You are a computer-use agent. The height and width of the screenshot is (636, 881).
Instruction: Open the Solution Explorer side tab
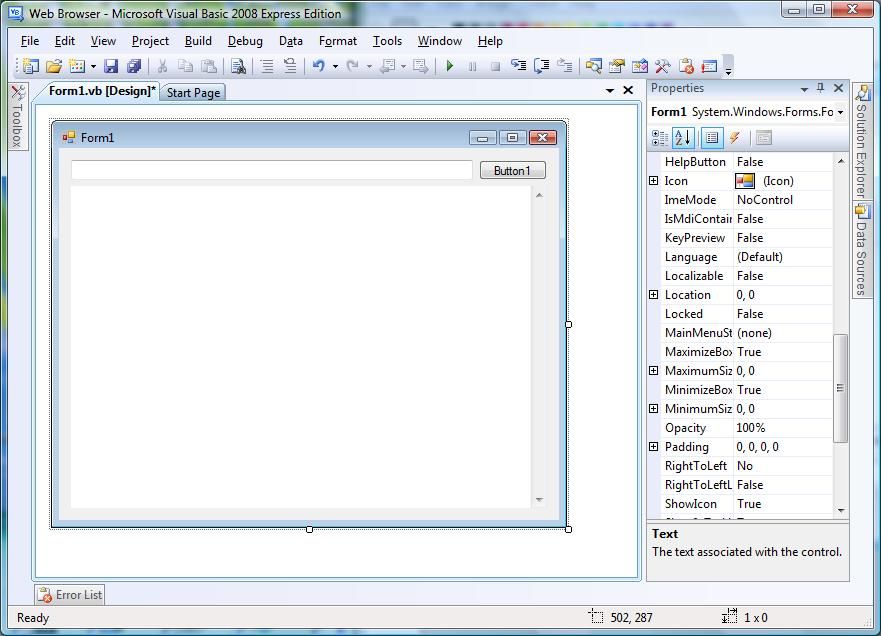862,142
